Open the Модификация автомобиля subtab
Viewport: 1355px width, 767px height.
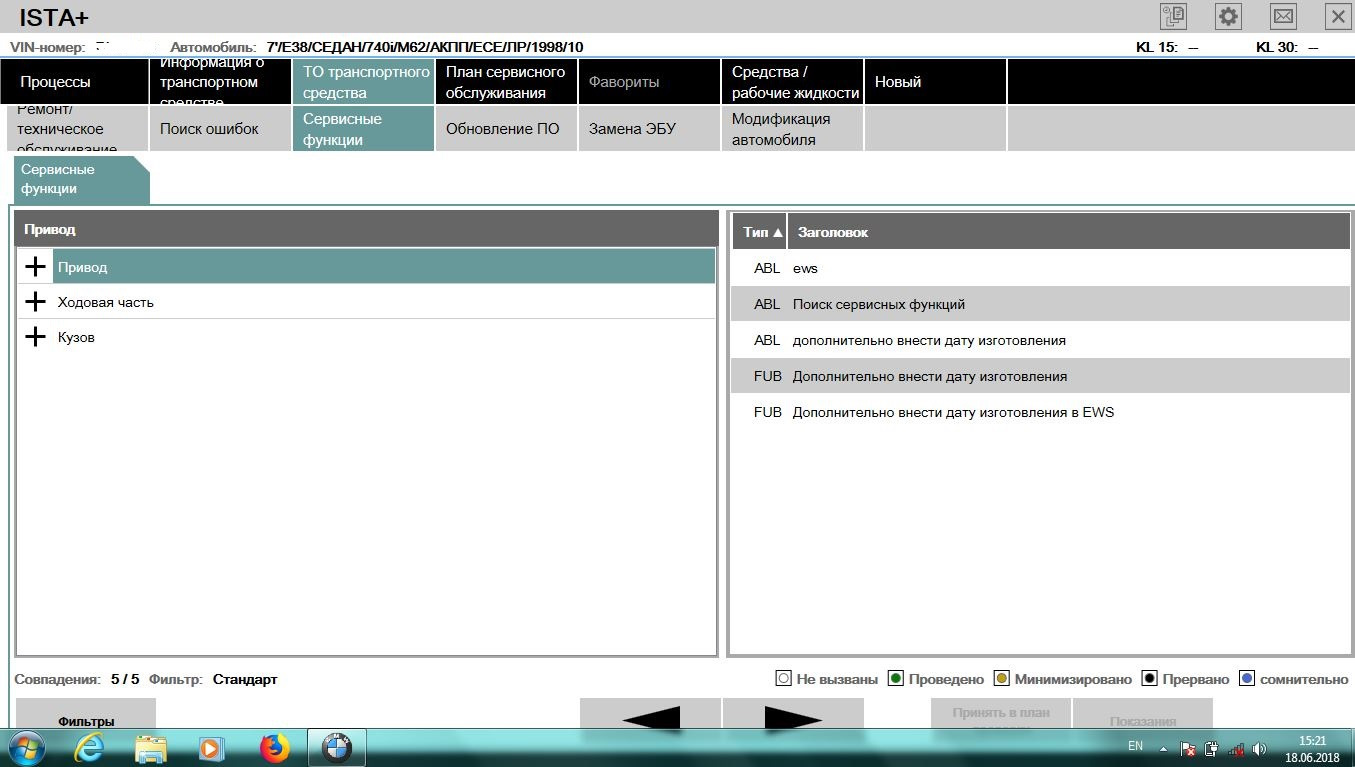pyautogui.click(x=792, y=129)
